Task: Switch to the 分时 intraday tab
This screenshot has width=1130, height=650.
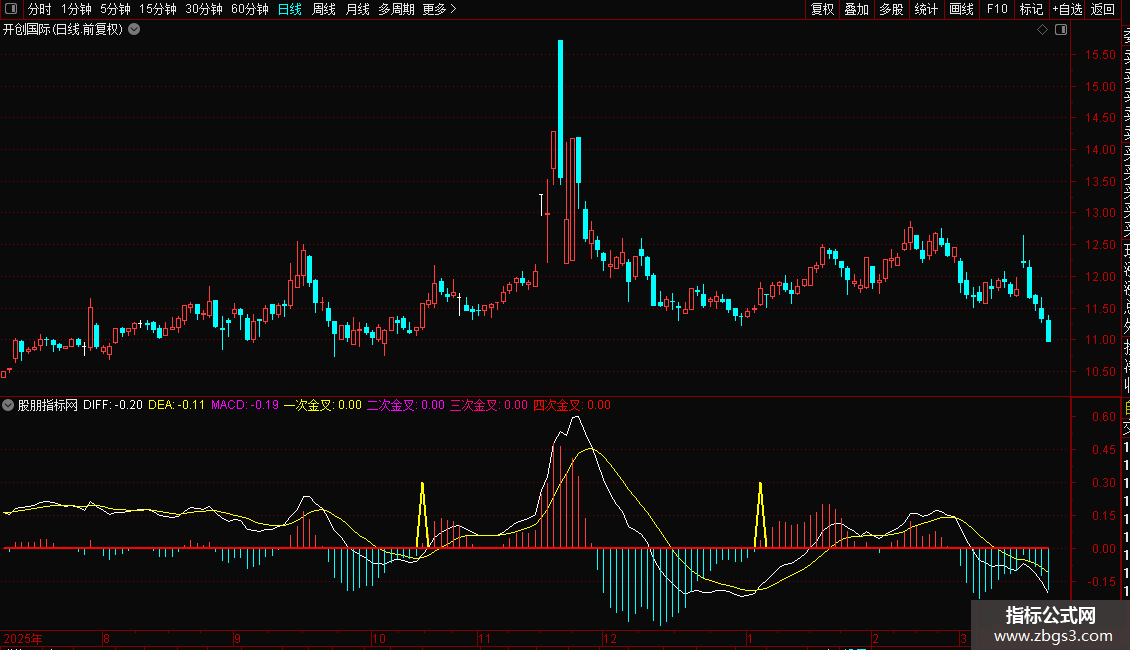Action: click(x=39, y=10)
